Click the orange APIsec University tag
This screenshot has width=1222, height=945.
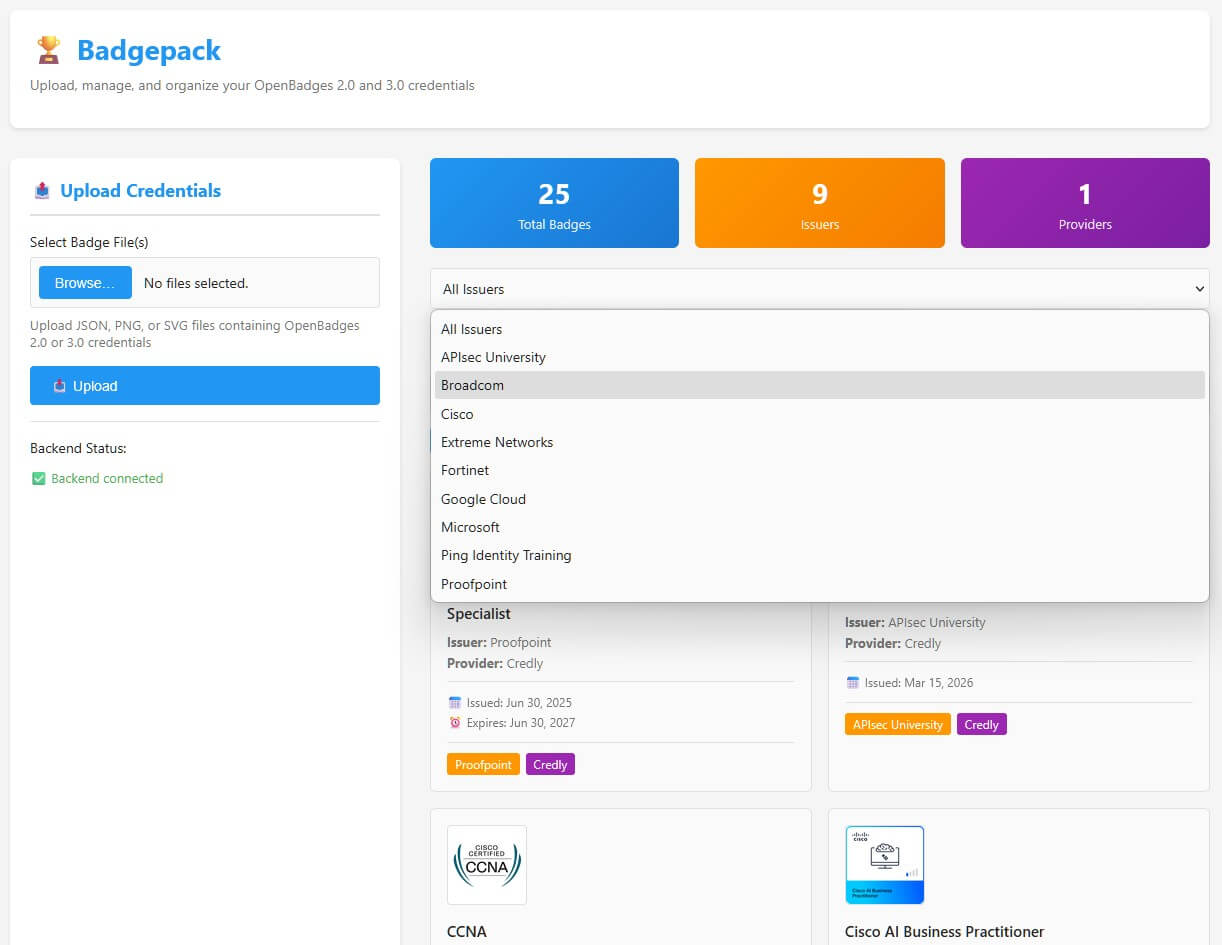tap(897, 724)
